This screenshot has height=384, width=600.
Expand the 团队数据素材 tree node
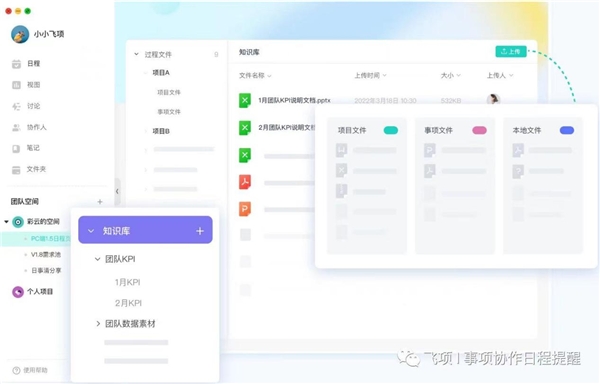click(x=98, y=324)
